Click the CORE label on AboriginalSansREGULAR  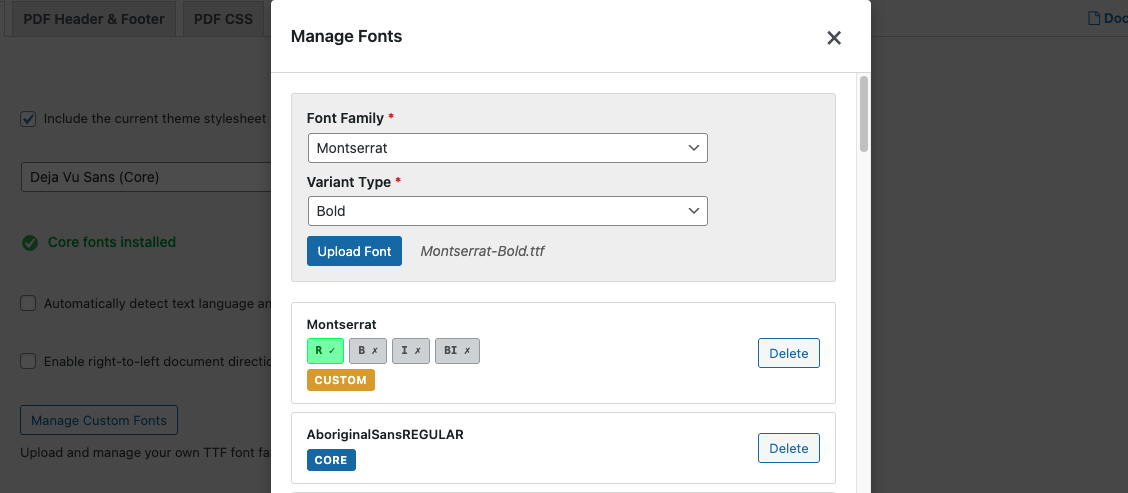(x=331, y=460)
